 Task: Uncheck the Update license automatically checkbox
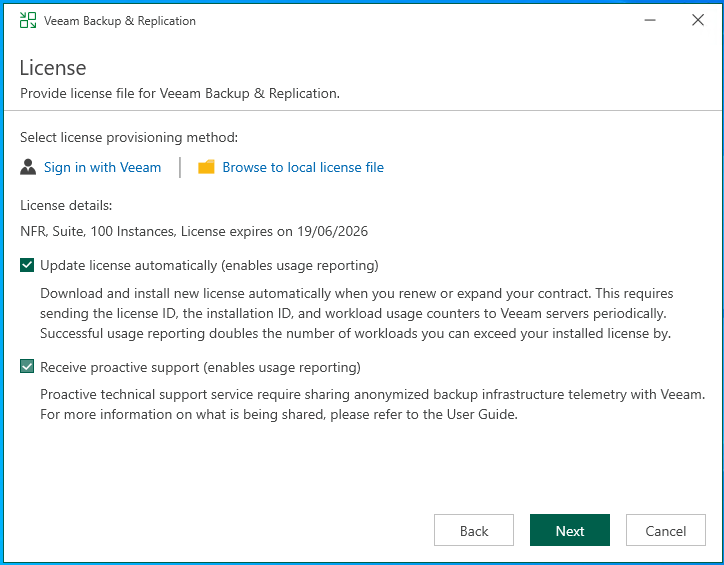[27, 265]
